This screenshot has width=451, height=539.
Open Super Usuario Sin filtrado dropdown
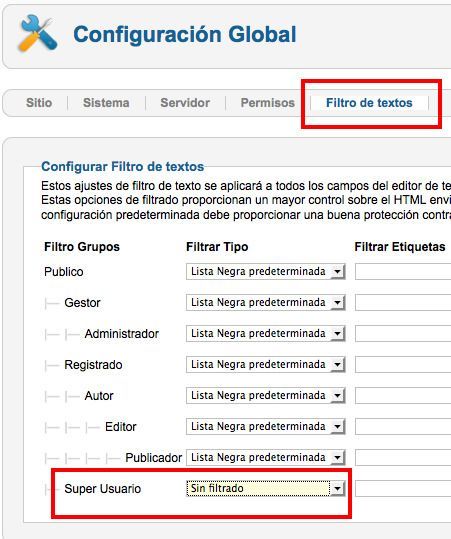pos(265,488)
